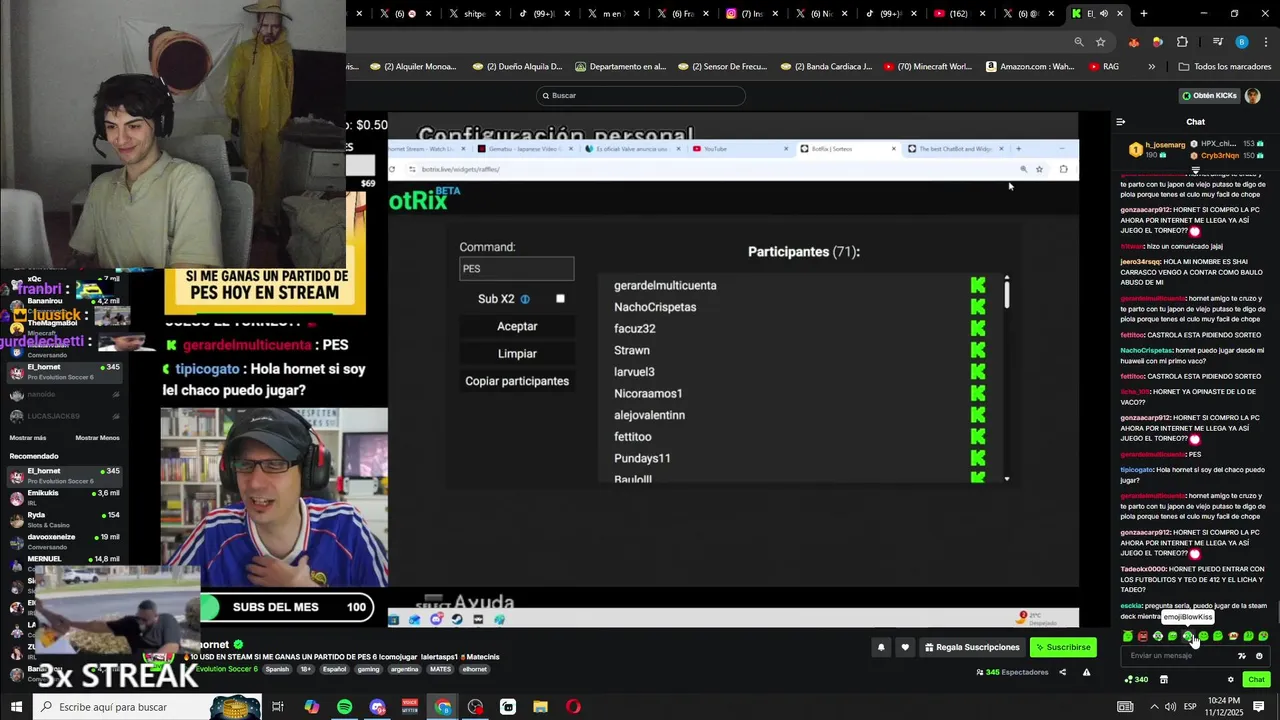The width and height of the screenshot is (1280, 720).
Task: Pick the red angry emote
Action: [1143, 636]
